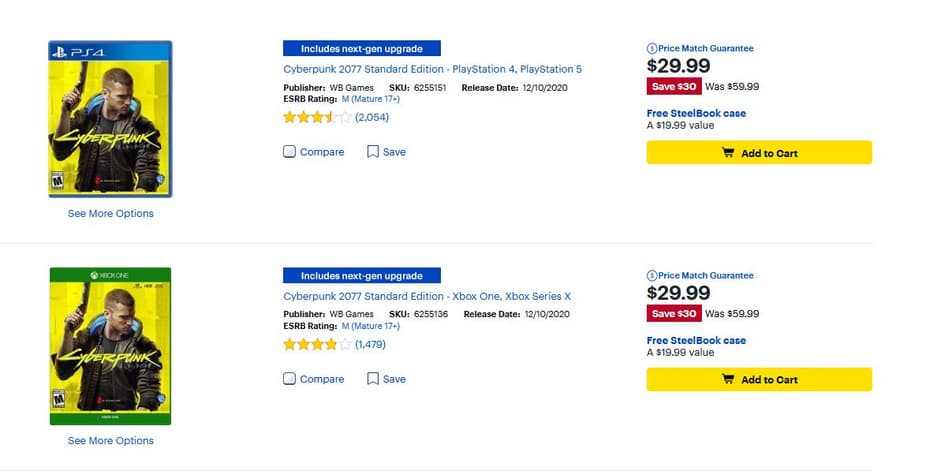Click Free SteelBook case offer, PlayStation listing
Image resolution: width=937 pixels, height=475 pixels.
tap(696, 113)
